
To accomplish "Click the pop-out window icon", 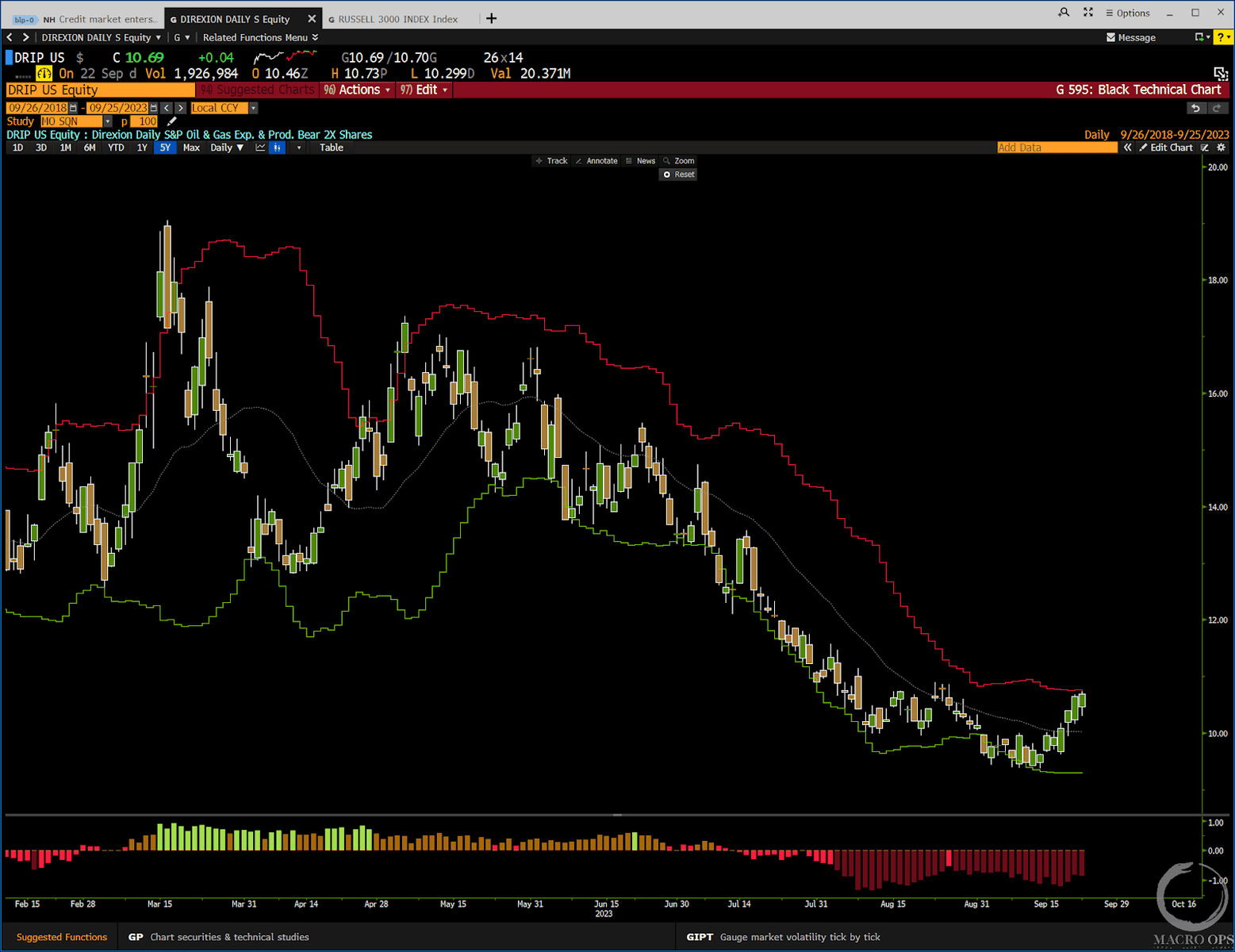I will coord(1221,74).
